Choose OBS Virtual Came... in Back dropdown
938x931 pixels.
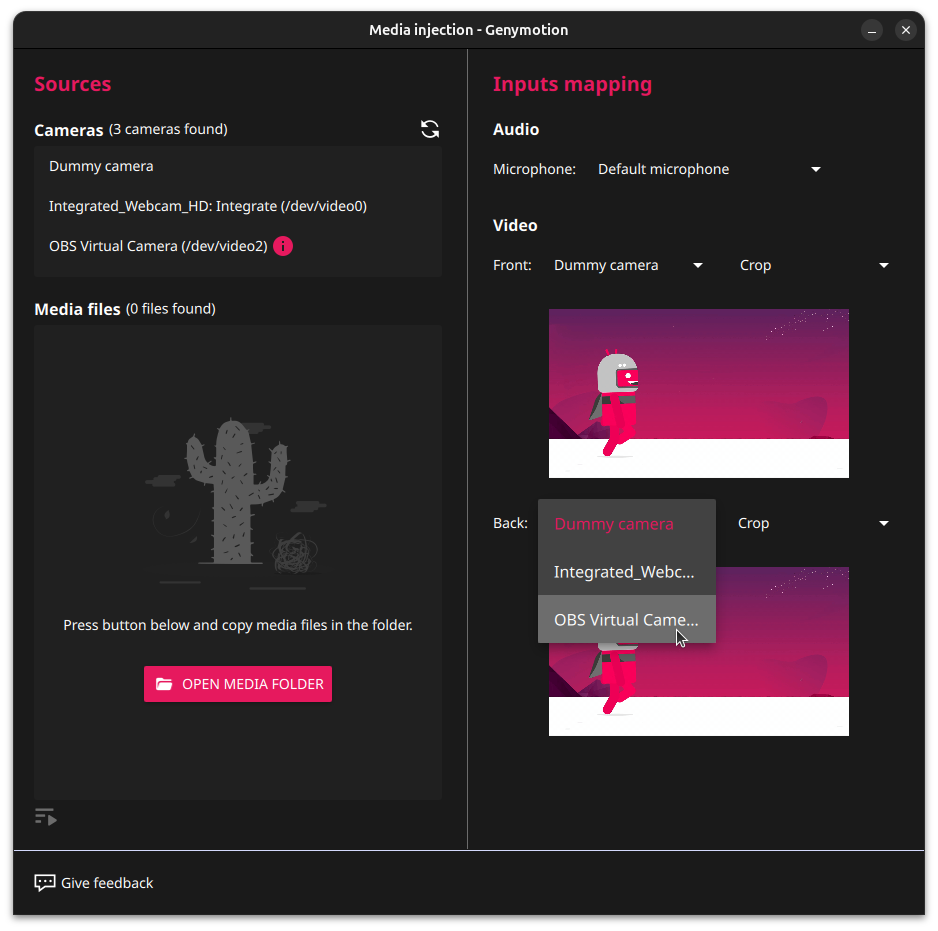627,619
